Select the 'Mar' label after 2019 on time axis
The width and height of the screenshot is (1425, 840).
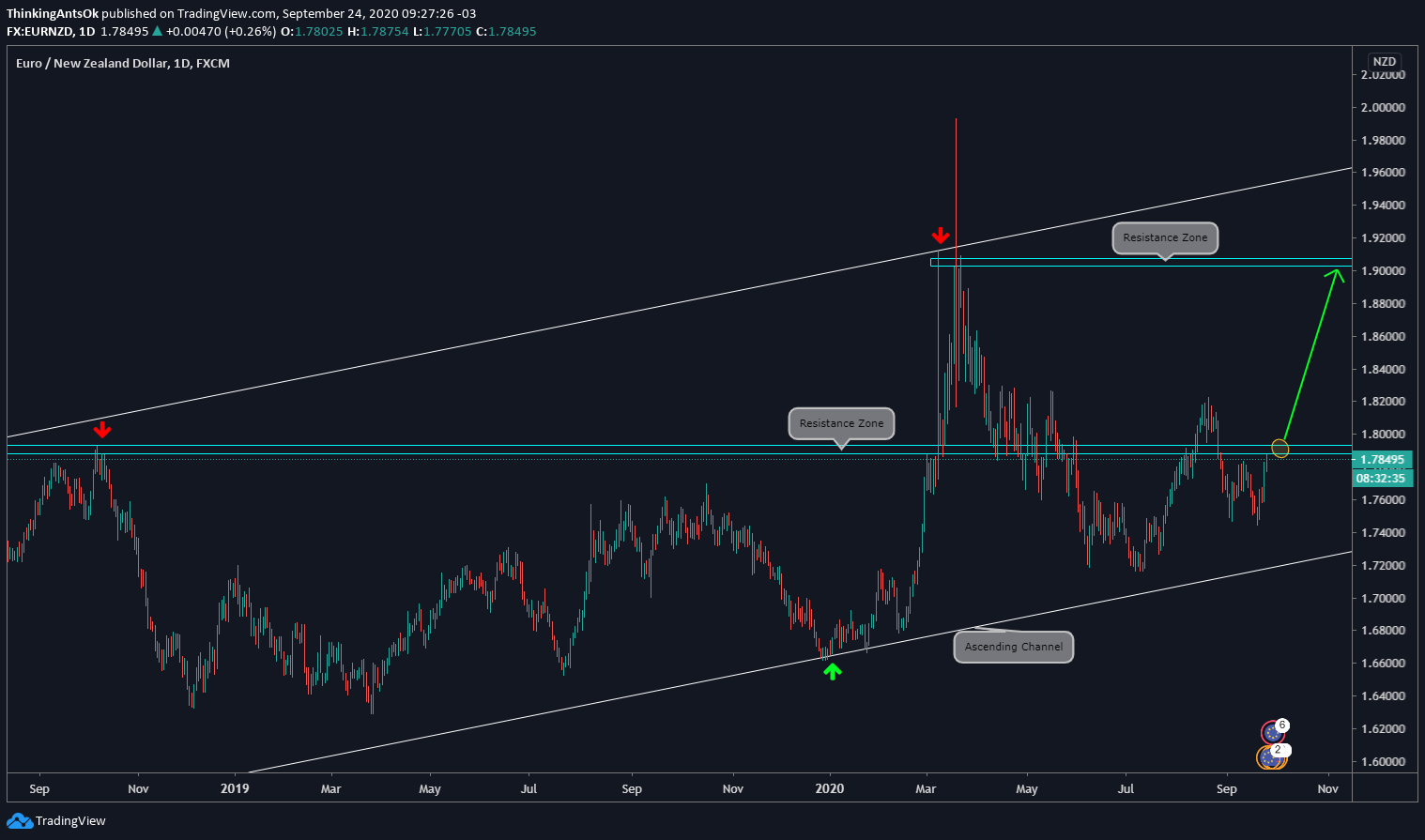(330, 788)
